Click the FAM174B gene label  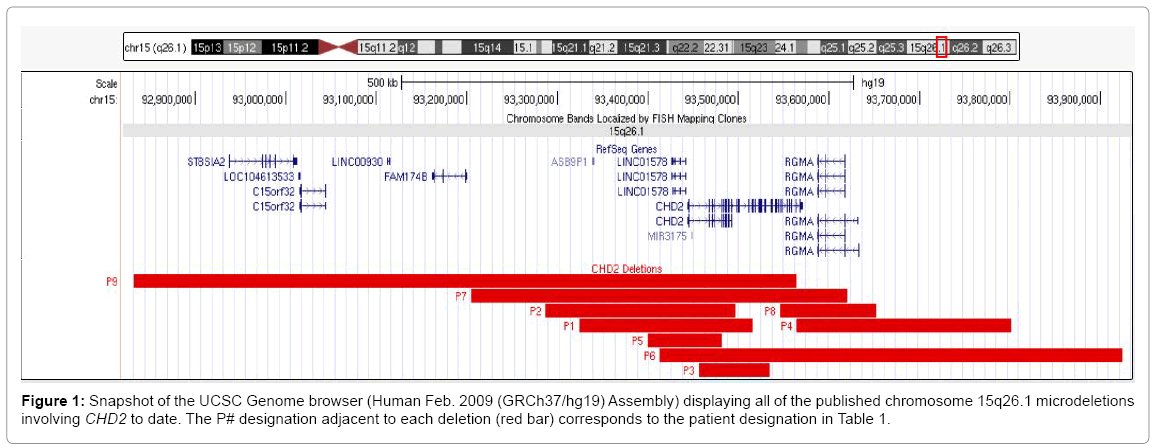click(405, 176)
